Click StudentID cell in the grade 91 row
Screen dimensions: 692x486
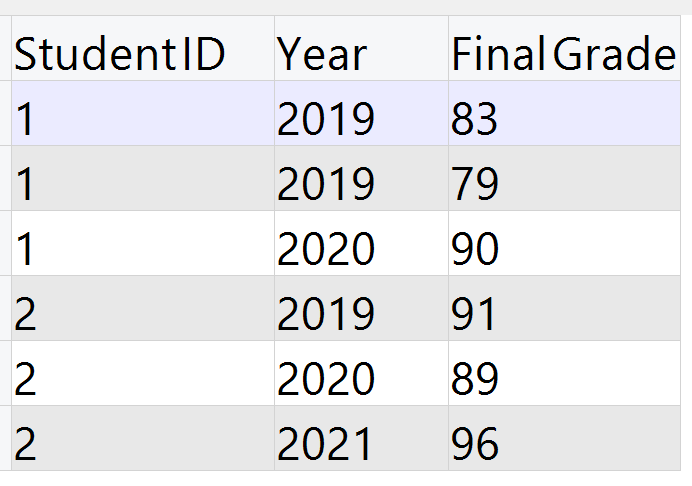coord(26,315)
